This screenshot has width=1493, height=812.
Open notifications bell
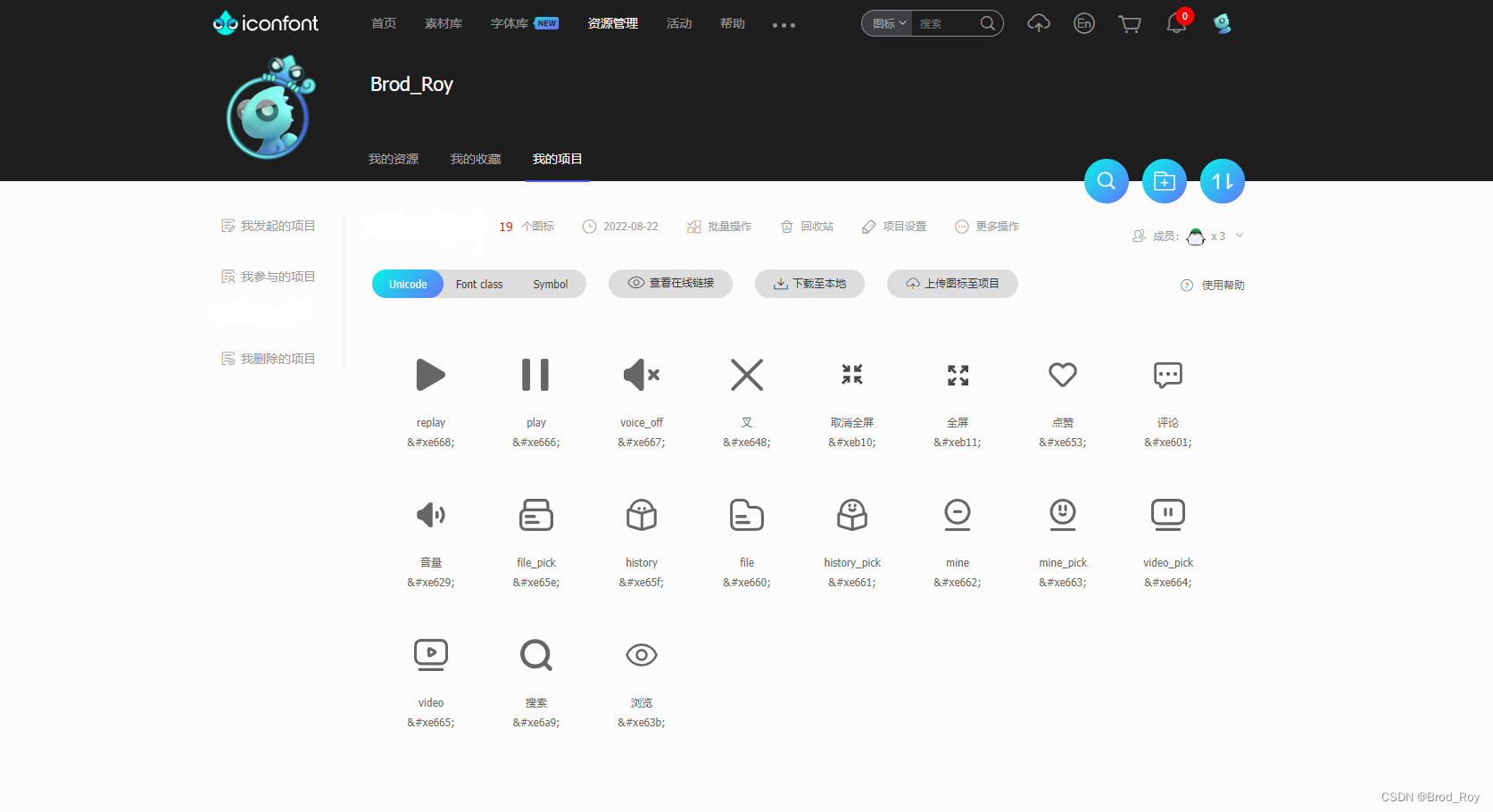1177,23
